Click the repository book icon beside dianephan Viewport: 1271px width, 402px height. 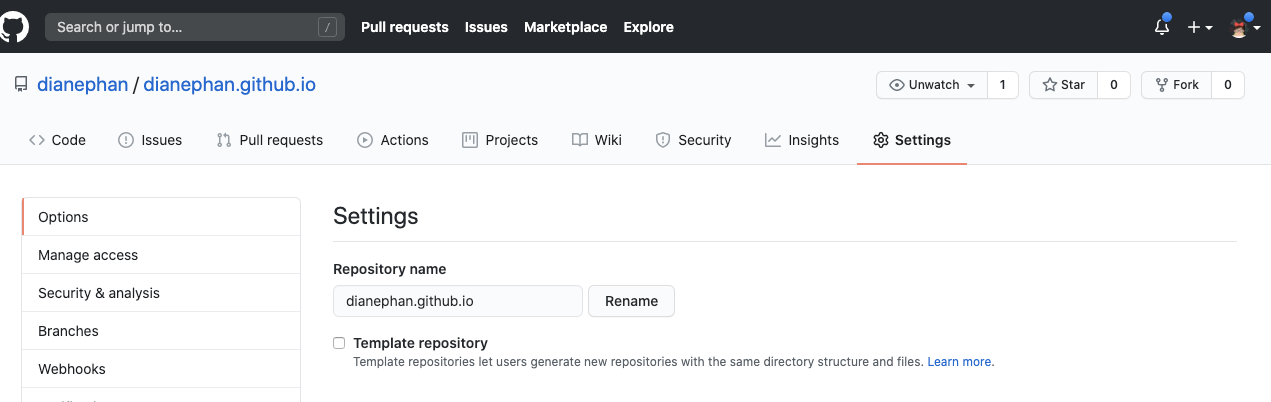[21, 85]
